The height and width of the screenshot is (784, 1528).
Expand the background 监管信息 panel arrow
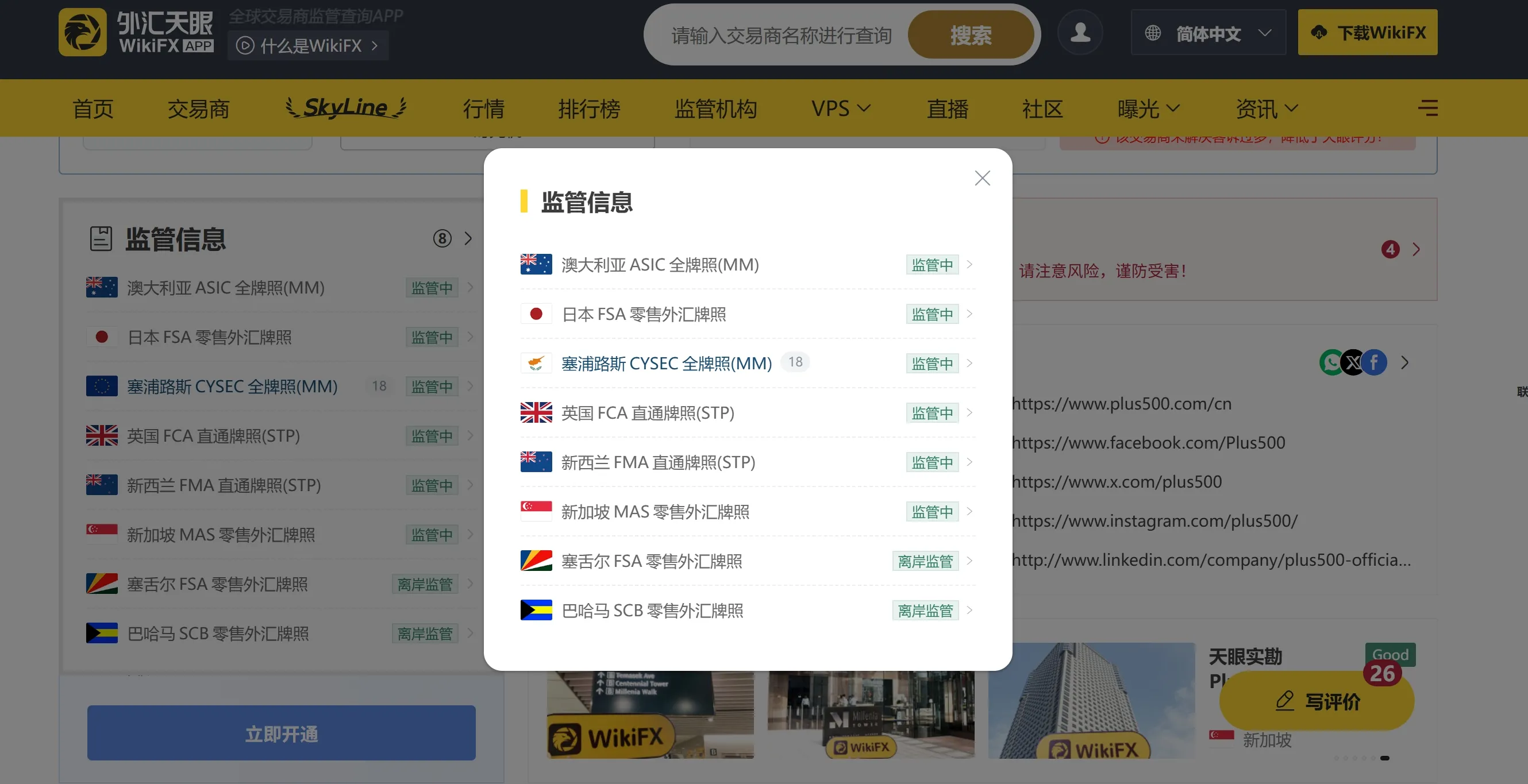[468, 238]
